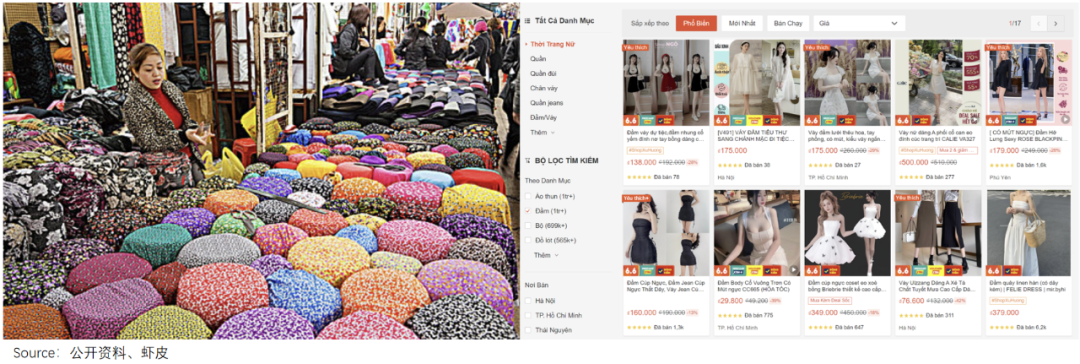Open the Giá price sort dropdown
Image resolution: width=1080 pixels, height=364 pixels.
[x=858, y=23]
